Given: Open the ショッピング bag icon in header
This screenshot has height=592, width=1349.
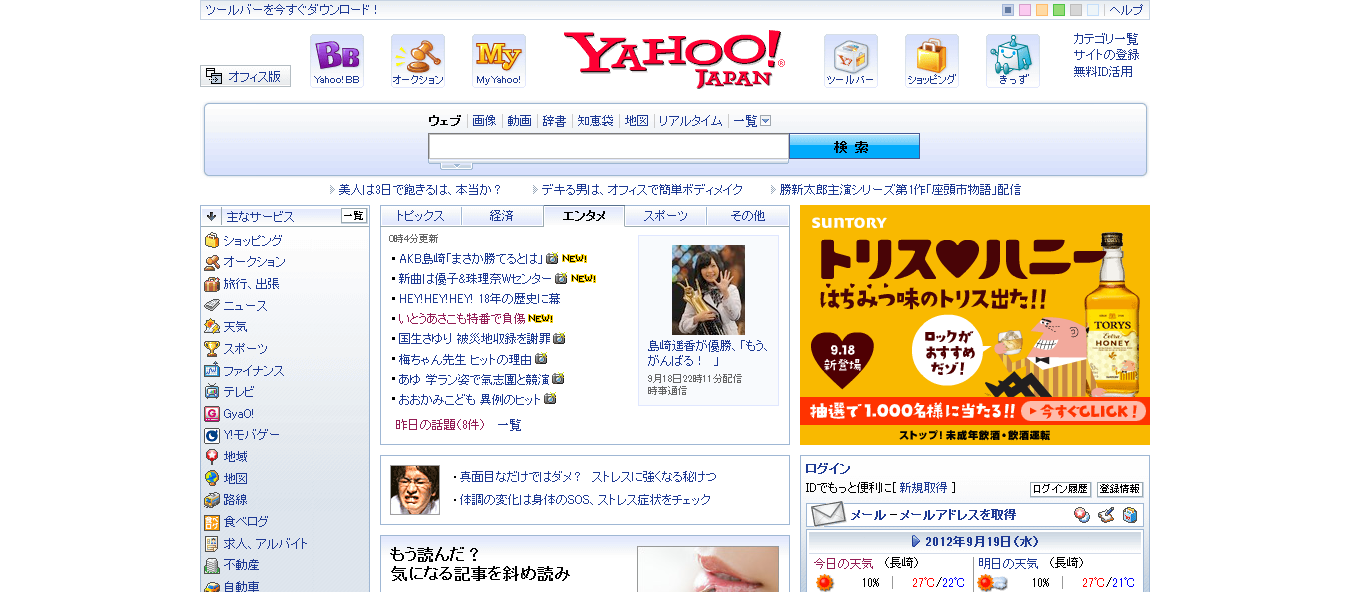Looking at the screenshot, I should pos(932,61).
